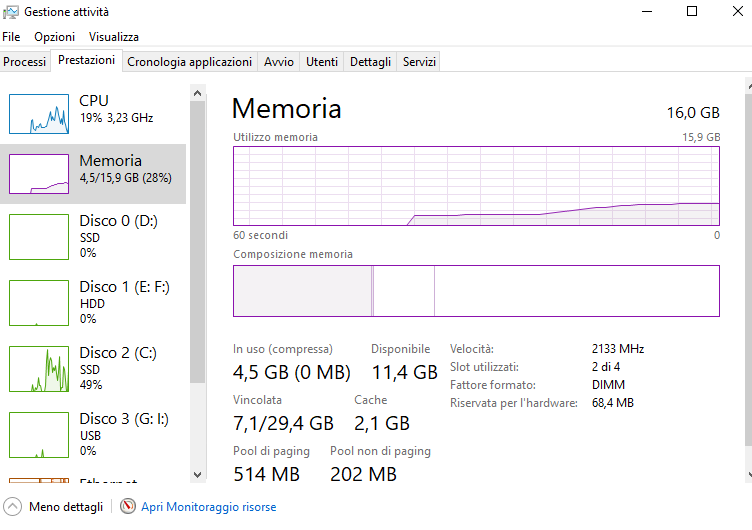Click the 4,5/15,9 GB (28%) sidebar text

point(126,178)
